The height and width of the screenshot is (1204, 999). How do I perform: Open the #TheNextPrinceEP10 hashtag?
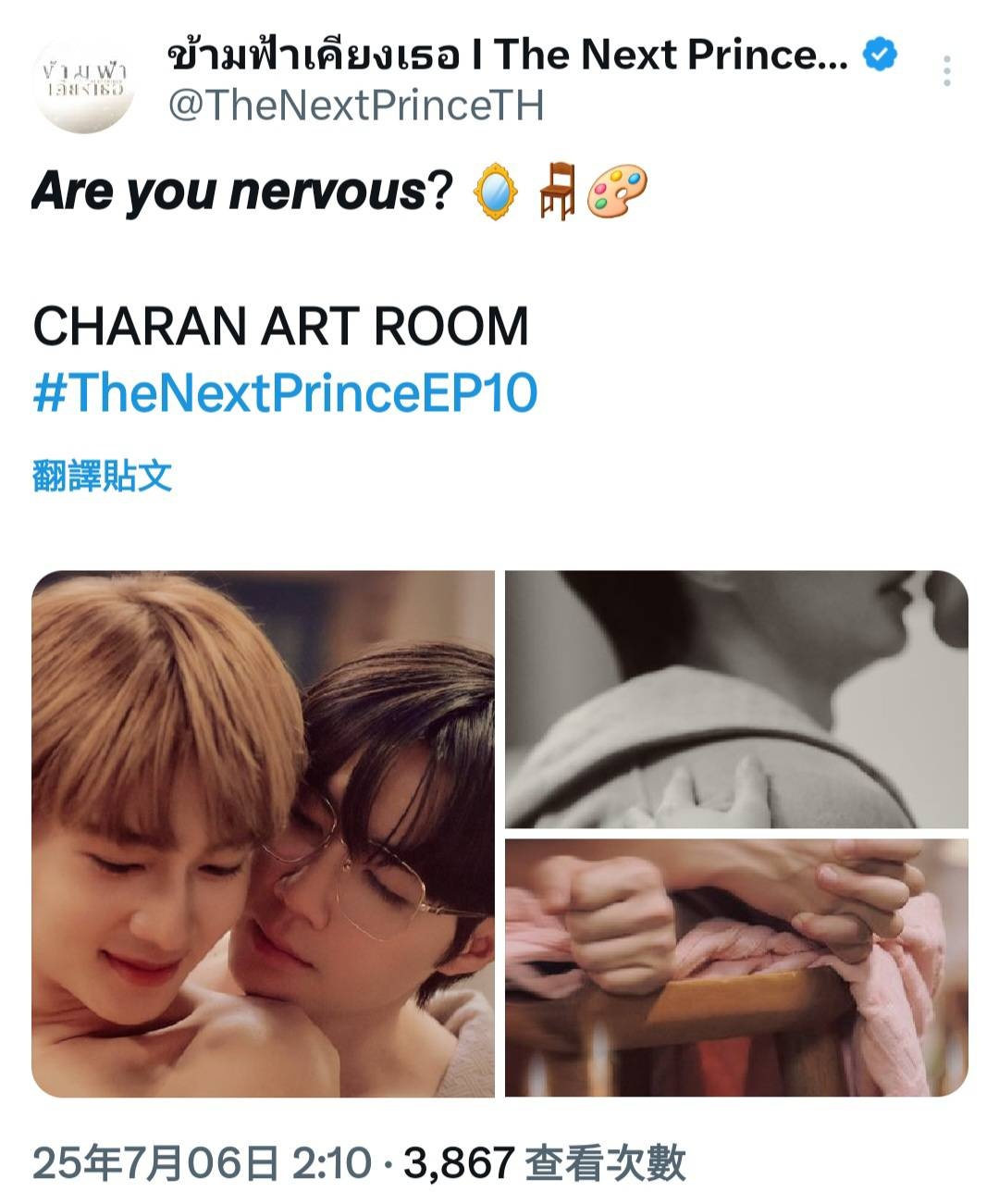[285, 392]
